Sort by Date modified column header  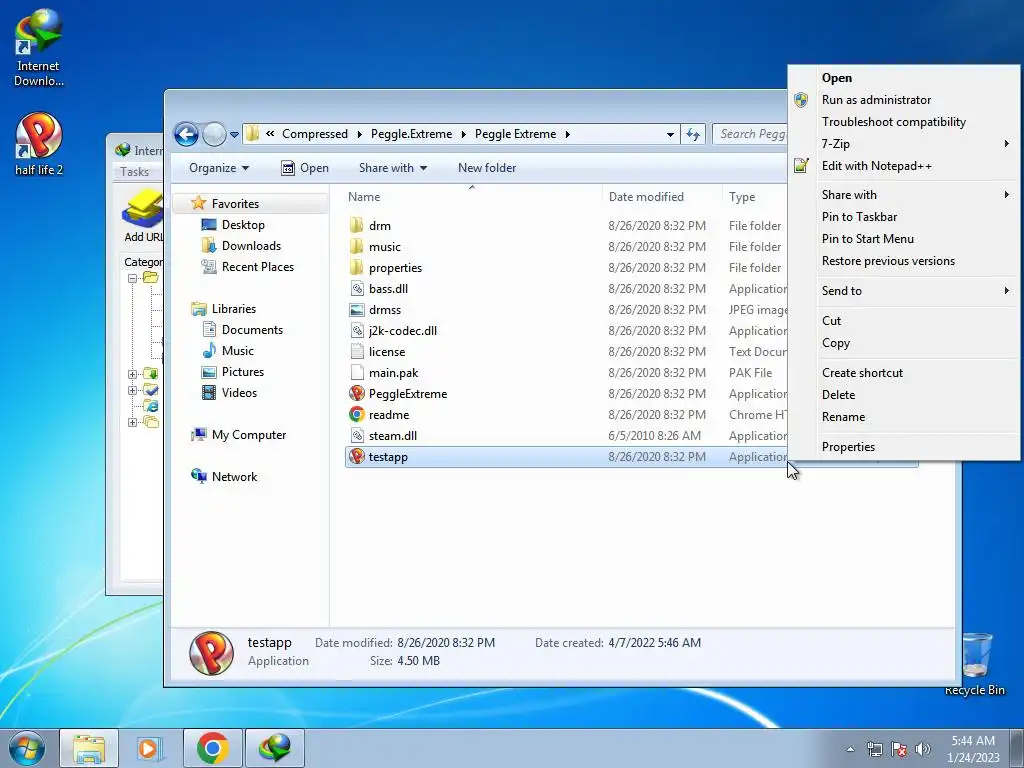point(646,197)
